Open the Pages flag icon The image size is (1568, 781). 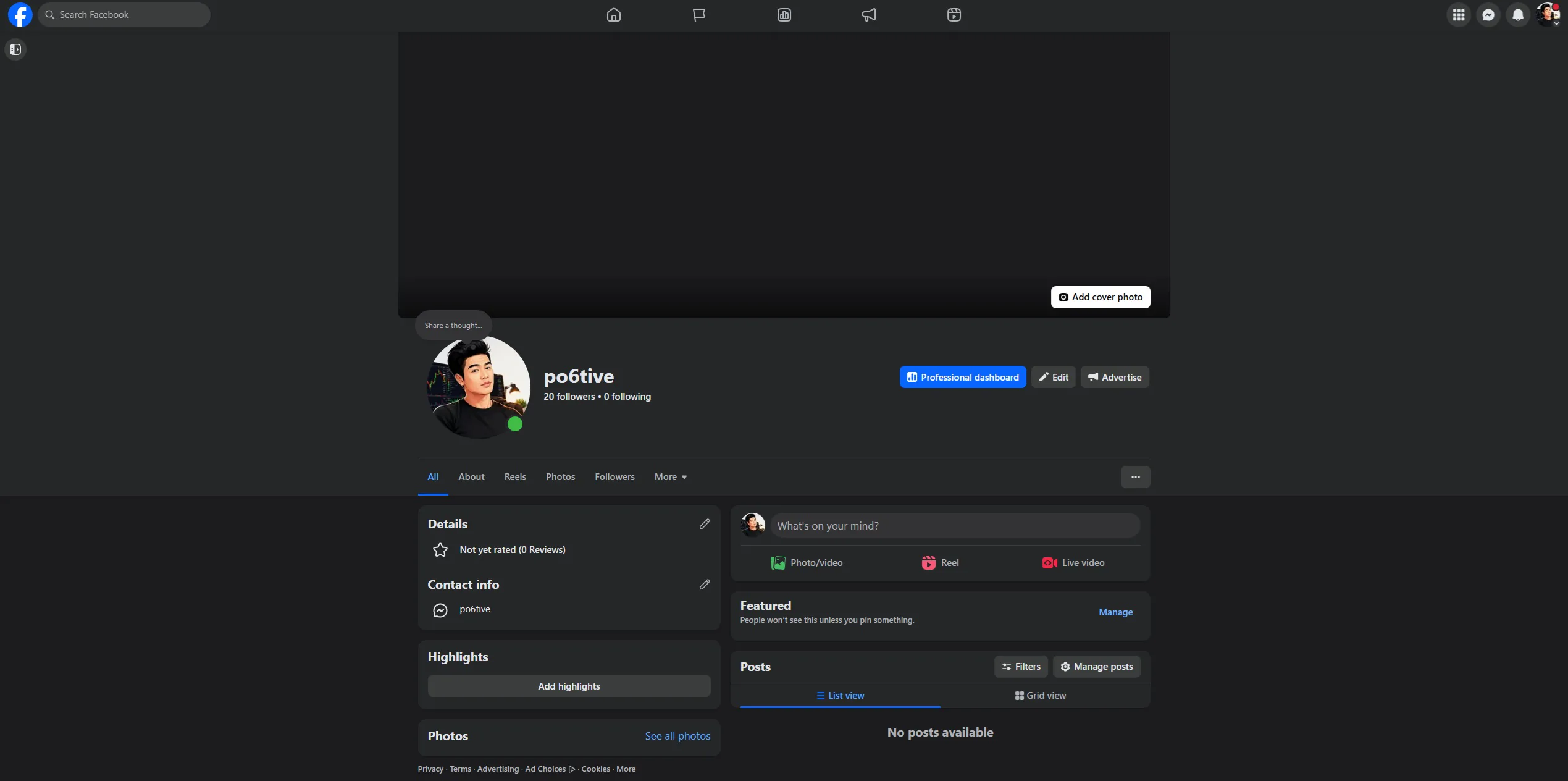[x=698, y=15]
